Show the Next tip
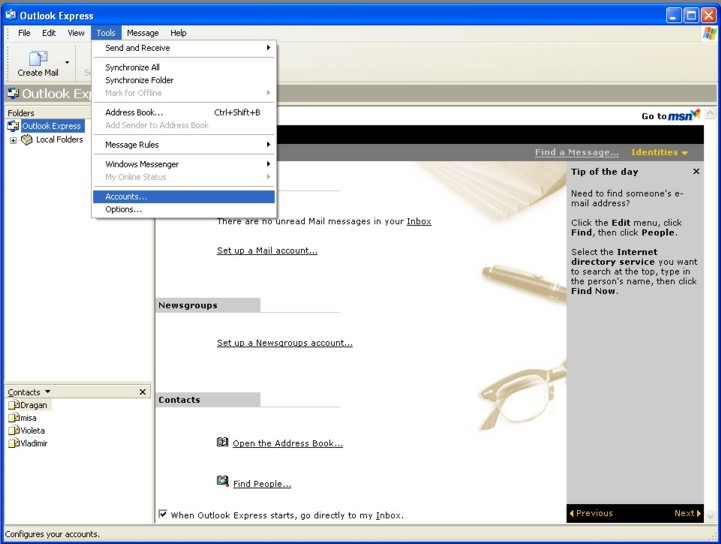The image size is (721, 544). coord(687,513)
